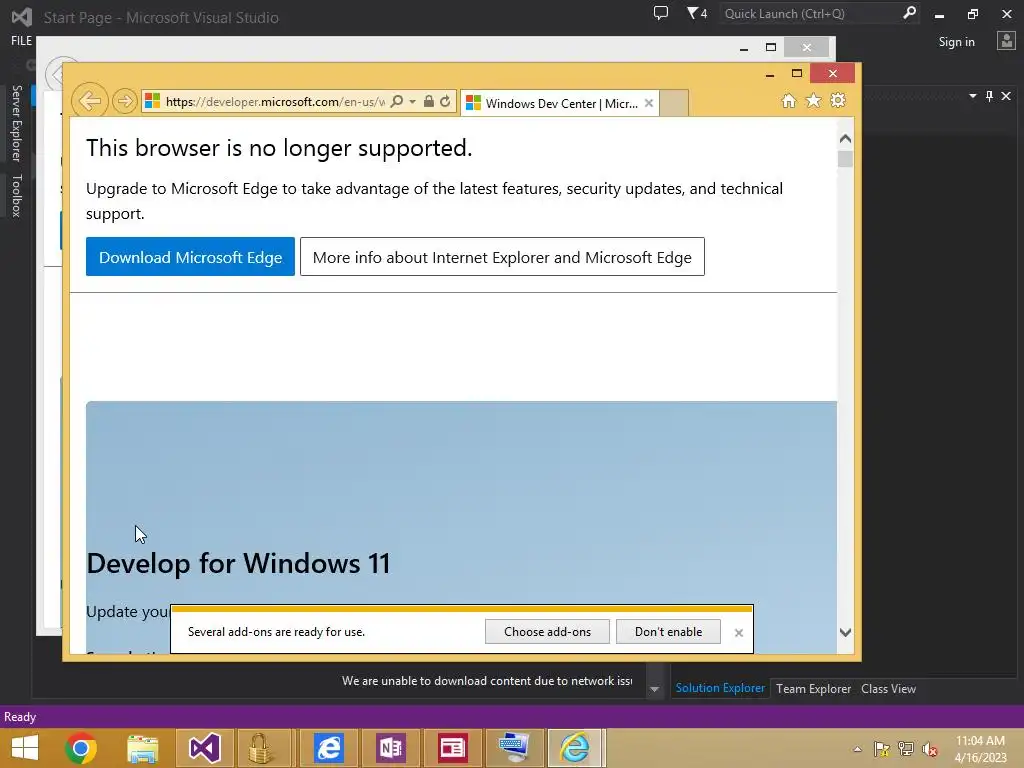
Task: Open File Explorer from taskbar
Action: click(x=142, y=748)
